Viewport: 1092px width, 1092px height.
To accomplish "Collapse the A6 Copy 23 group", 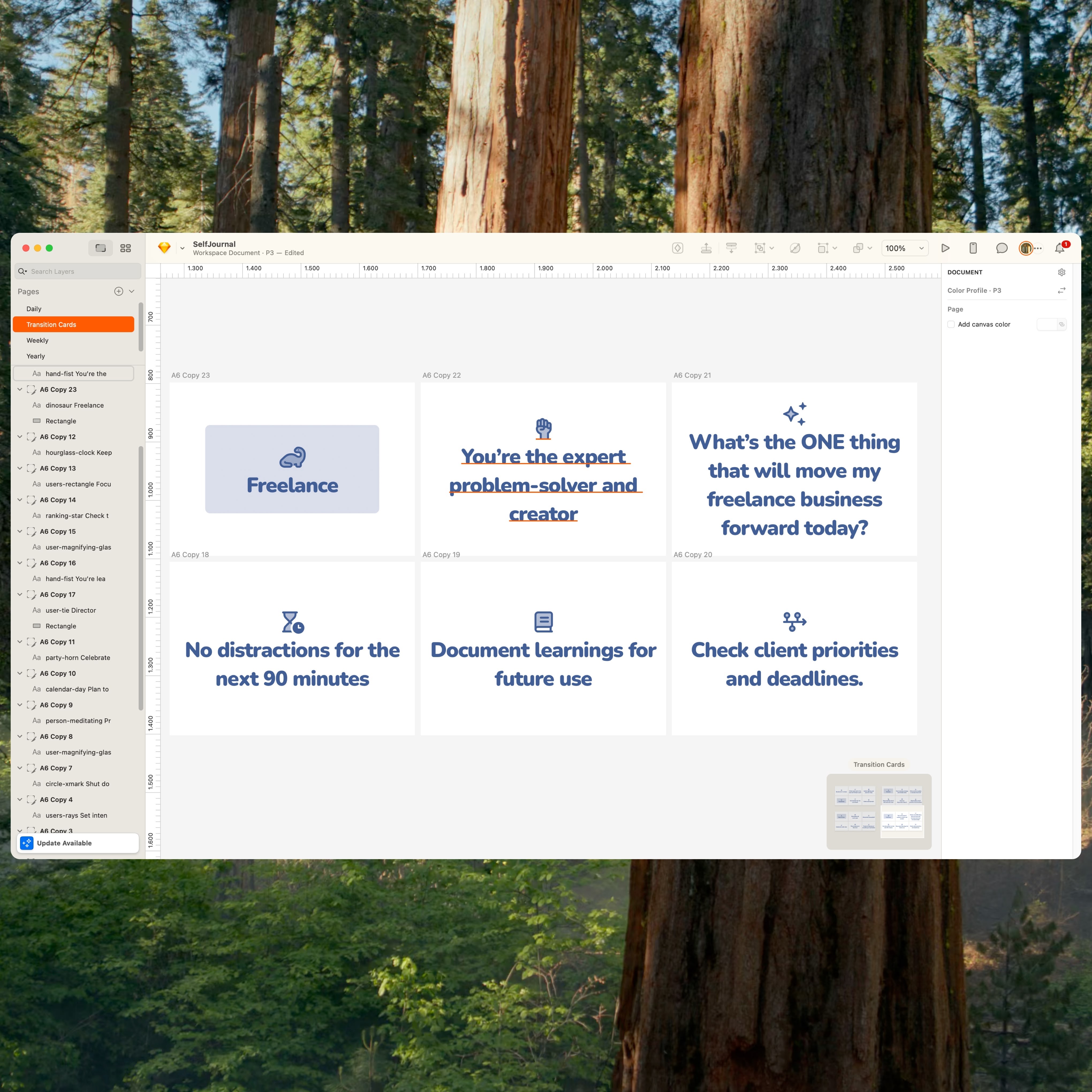I will [20, 389].
